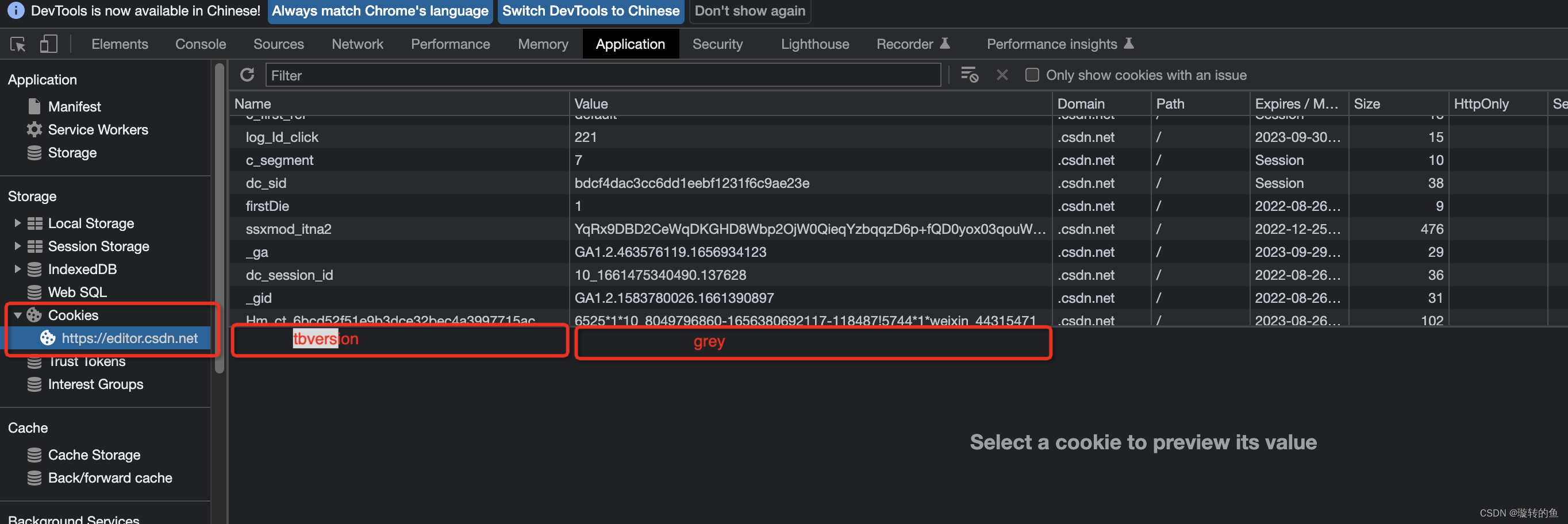The height and width of the screenshot is (524, 1568).
Task: Select the Cookies cookie icon
Action: click(x=34, y=315)
